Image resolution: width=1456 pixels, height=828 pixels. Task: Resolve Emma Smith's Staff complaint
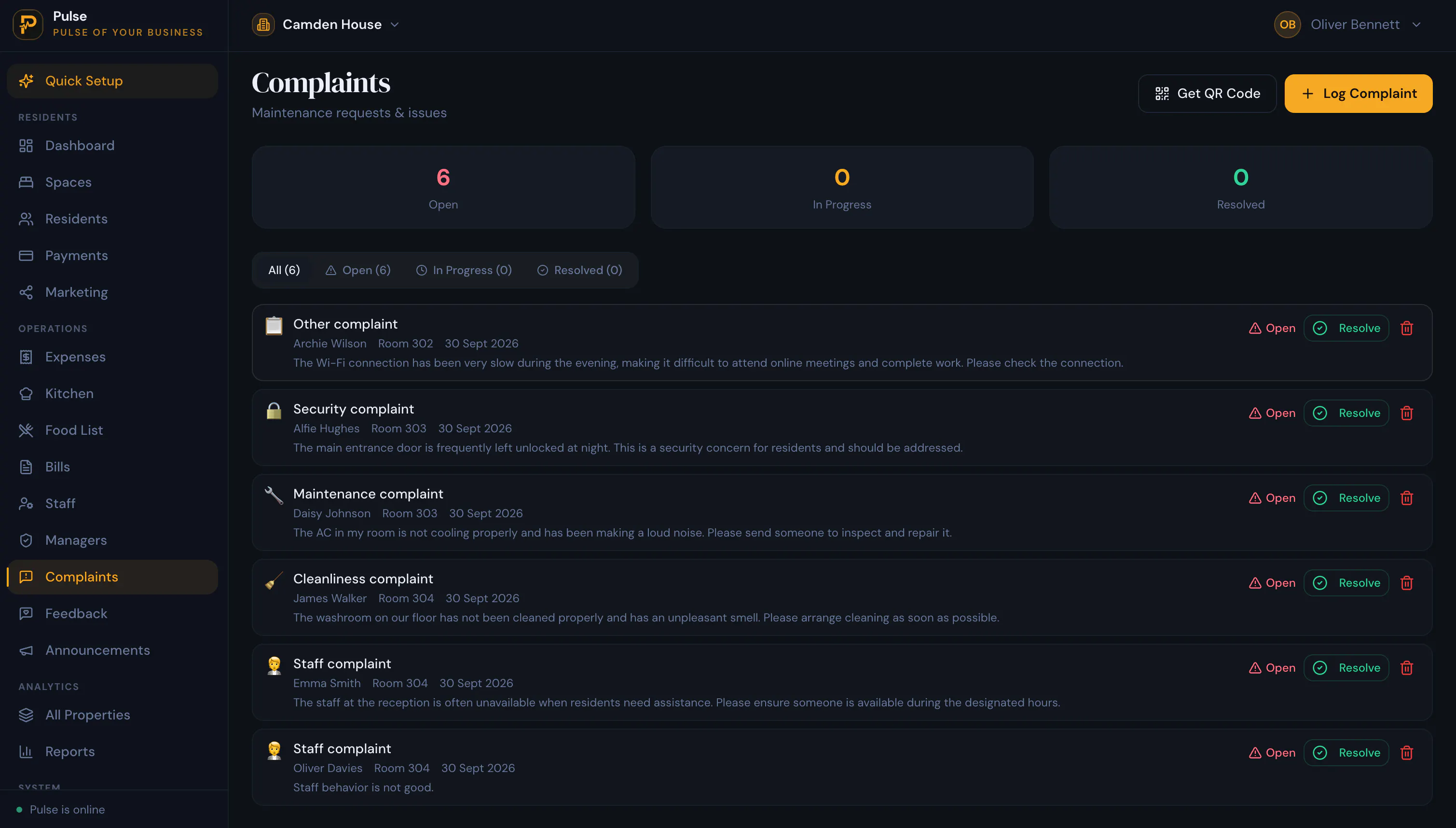pyautogui.click(x=1346, y=668)
